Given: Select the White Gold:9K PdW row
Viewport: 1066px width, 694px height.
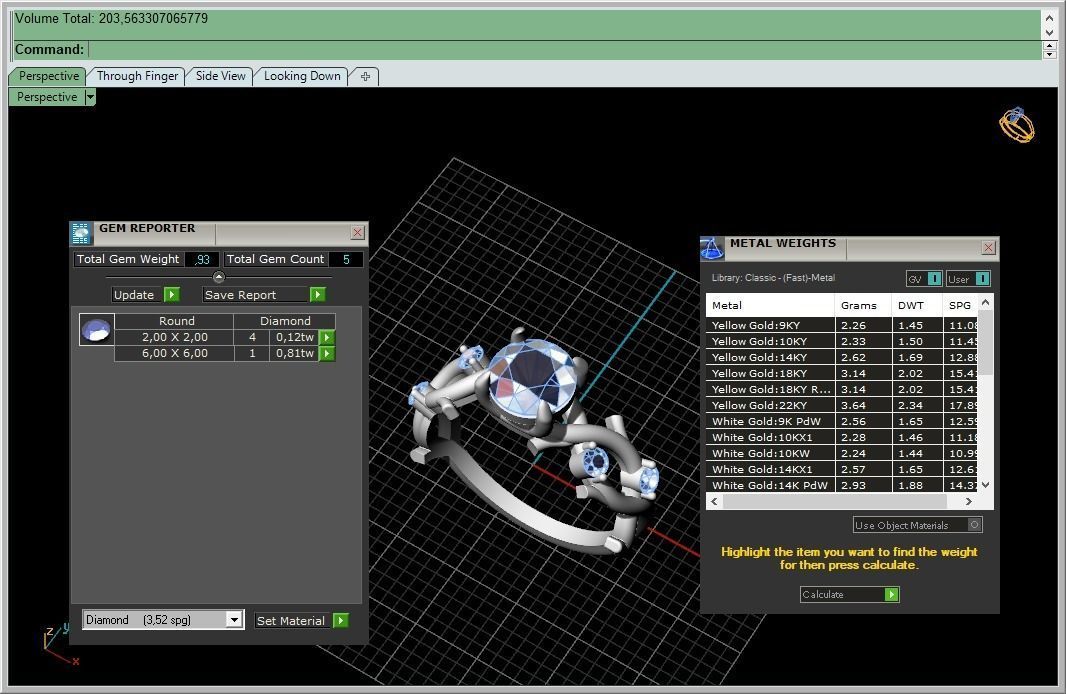Looking at the screenshot, I should coord(842,421).
